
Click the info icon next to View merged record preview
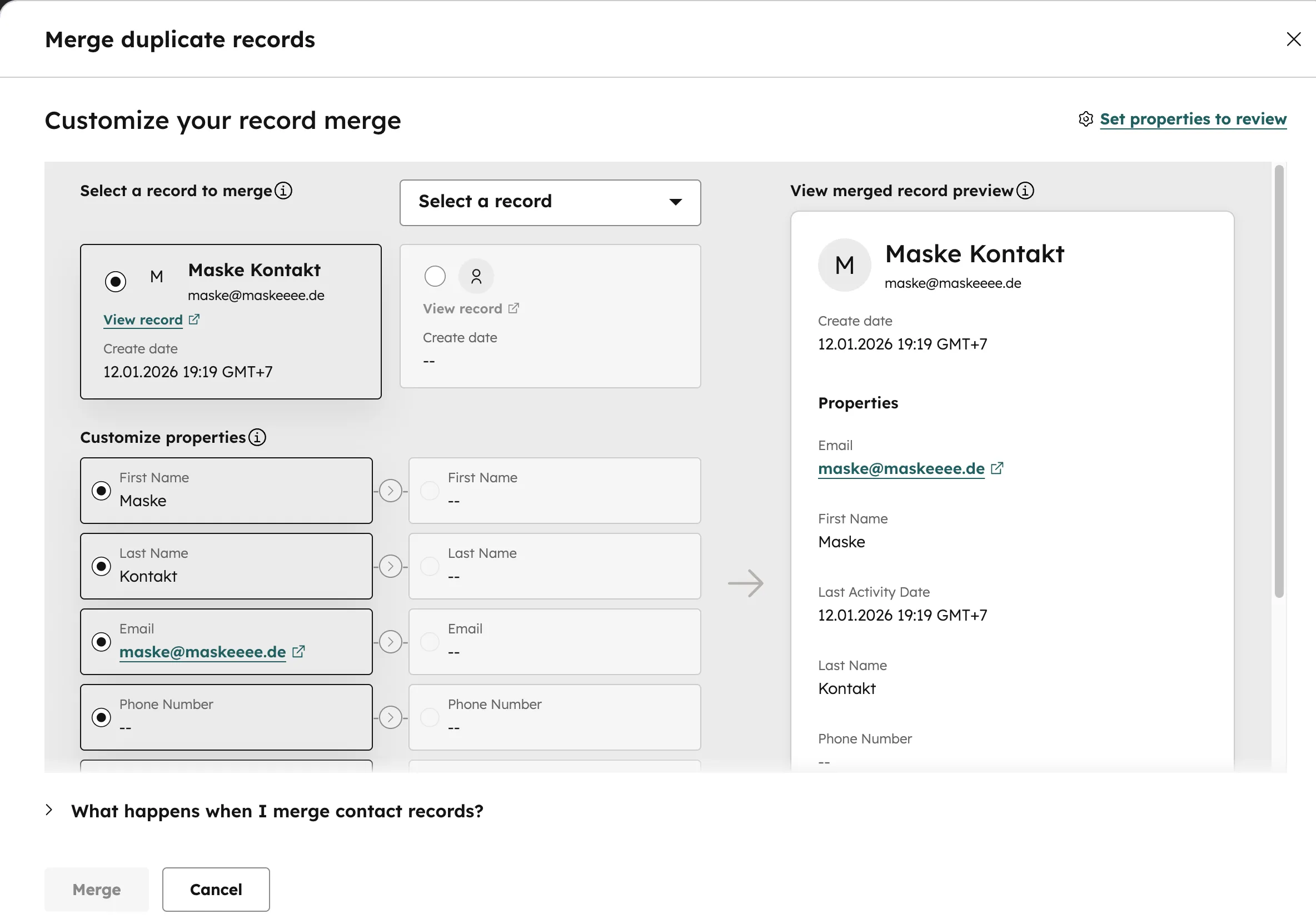1025,191
